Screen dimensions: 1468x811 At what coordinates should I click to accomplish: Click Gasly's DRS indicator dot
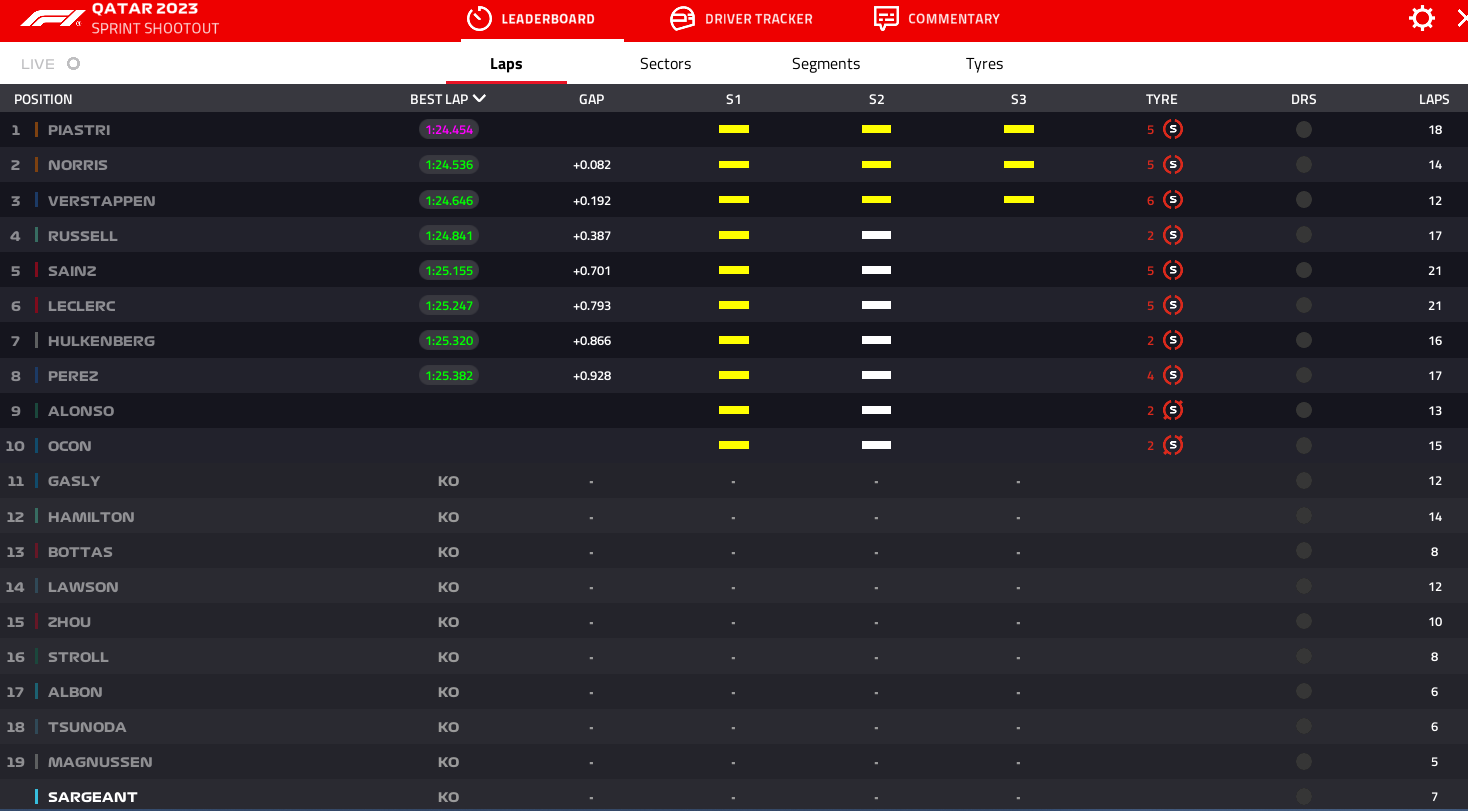coord(1304,481)
